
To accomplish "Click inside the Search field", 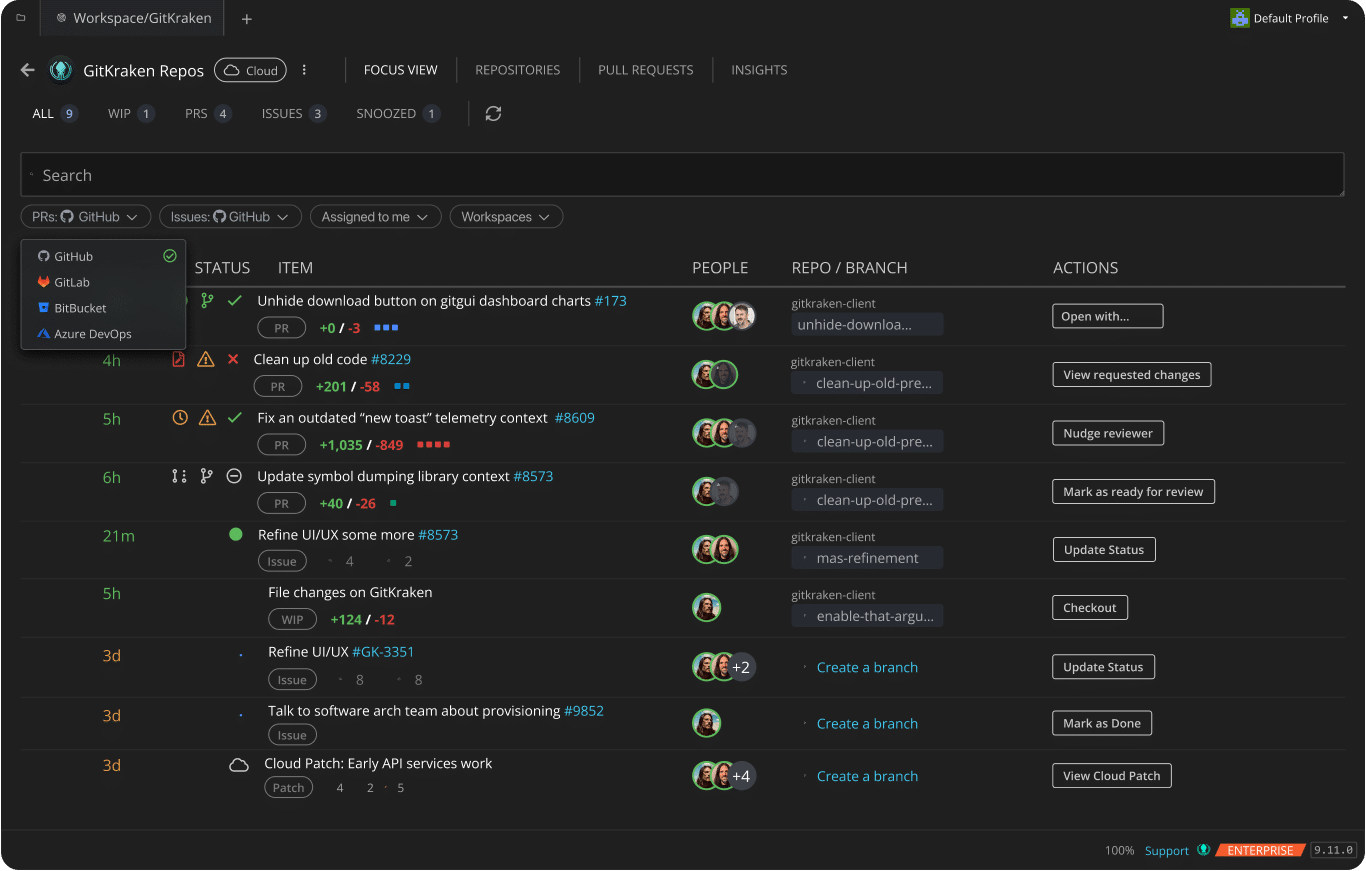I will coord(682,175).
